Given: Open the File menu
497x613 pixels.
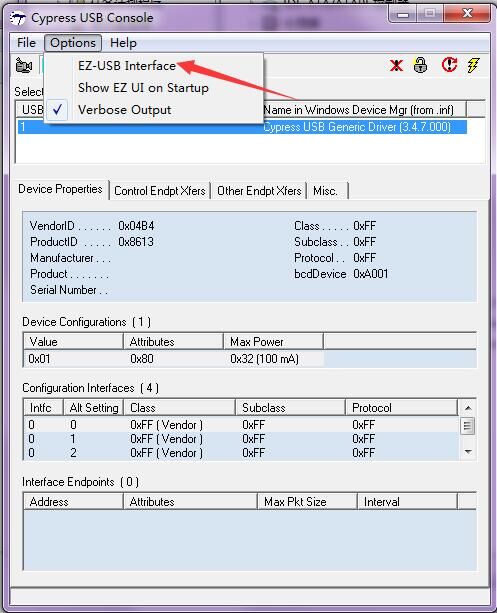Looking at the screenshot, I should [26, 43].
